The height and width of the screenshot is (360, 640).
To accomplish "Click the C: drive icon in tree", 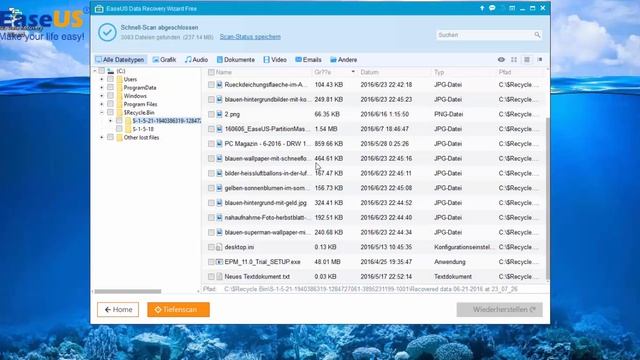I will click(x=111, y=71).
